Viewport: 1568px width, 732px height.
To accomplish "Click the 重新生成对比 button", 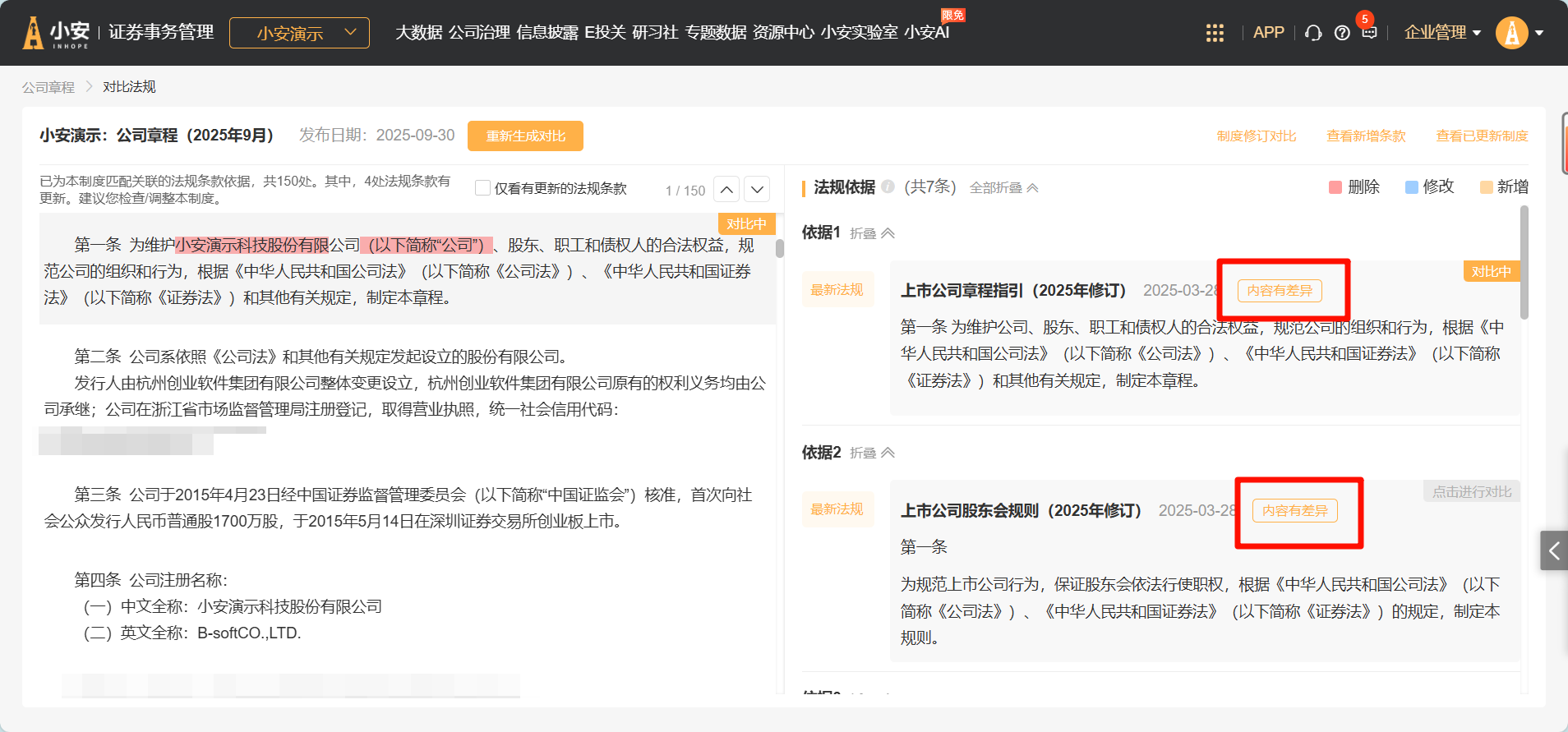I will tap(525, 136).
